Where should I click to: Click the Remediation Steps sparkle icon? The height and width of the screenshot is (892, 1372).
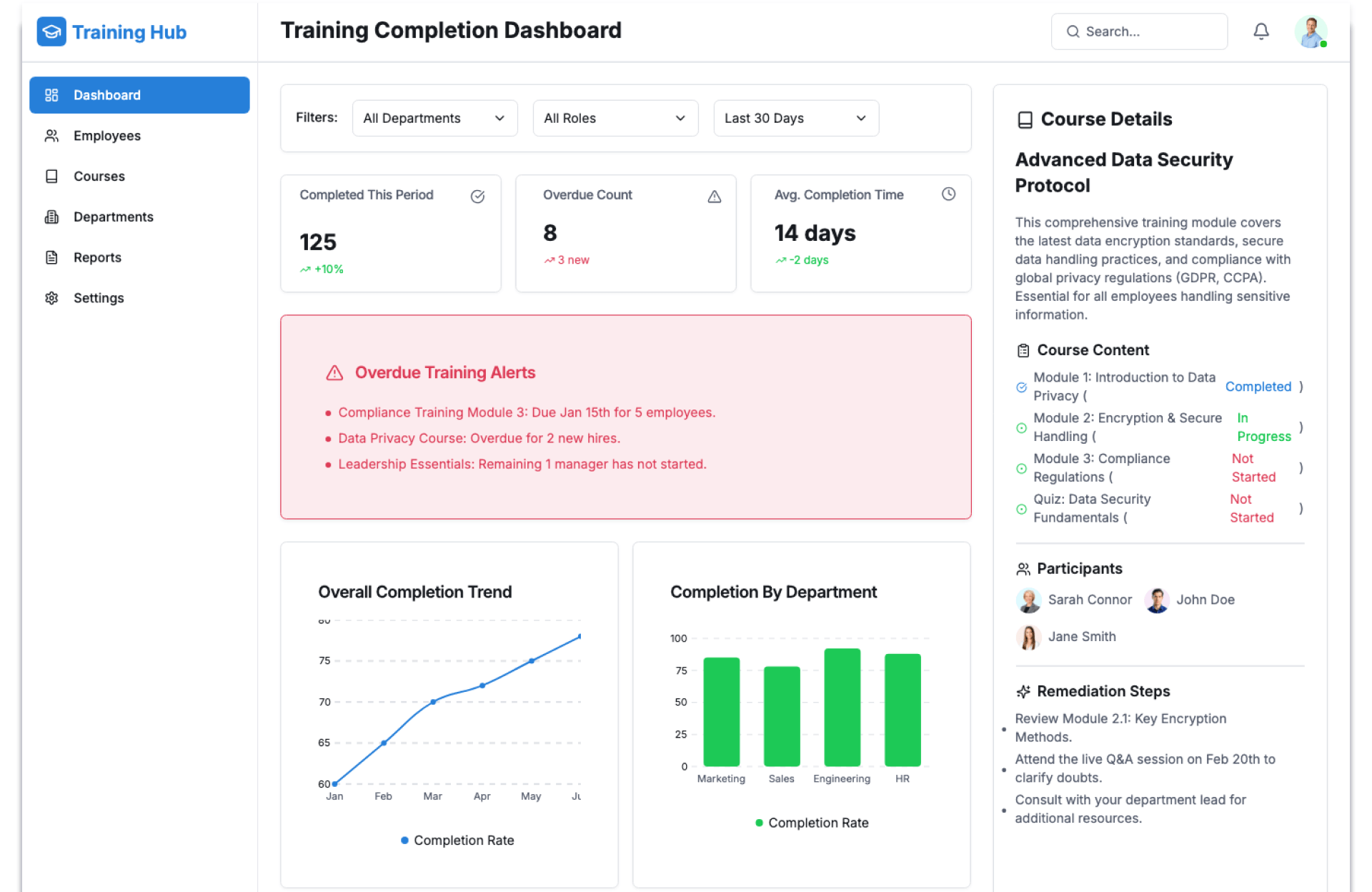coord(1023,691)
